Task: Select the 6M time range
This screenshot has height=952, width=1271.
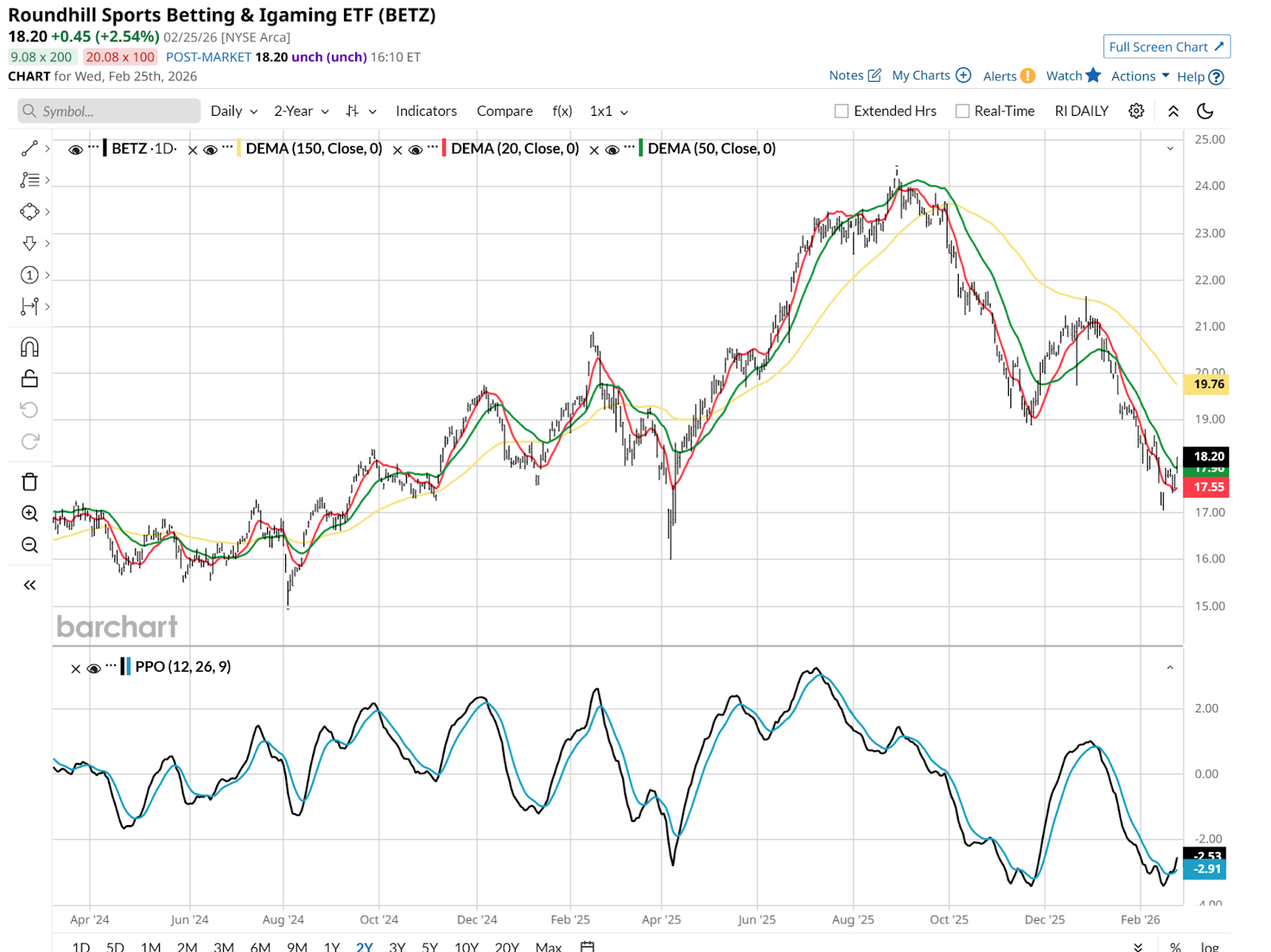Action: 261,946
